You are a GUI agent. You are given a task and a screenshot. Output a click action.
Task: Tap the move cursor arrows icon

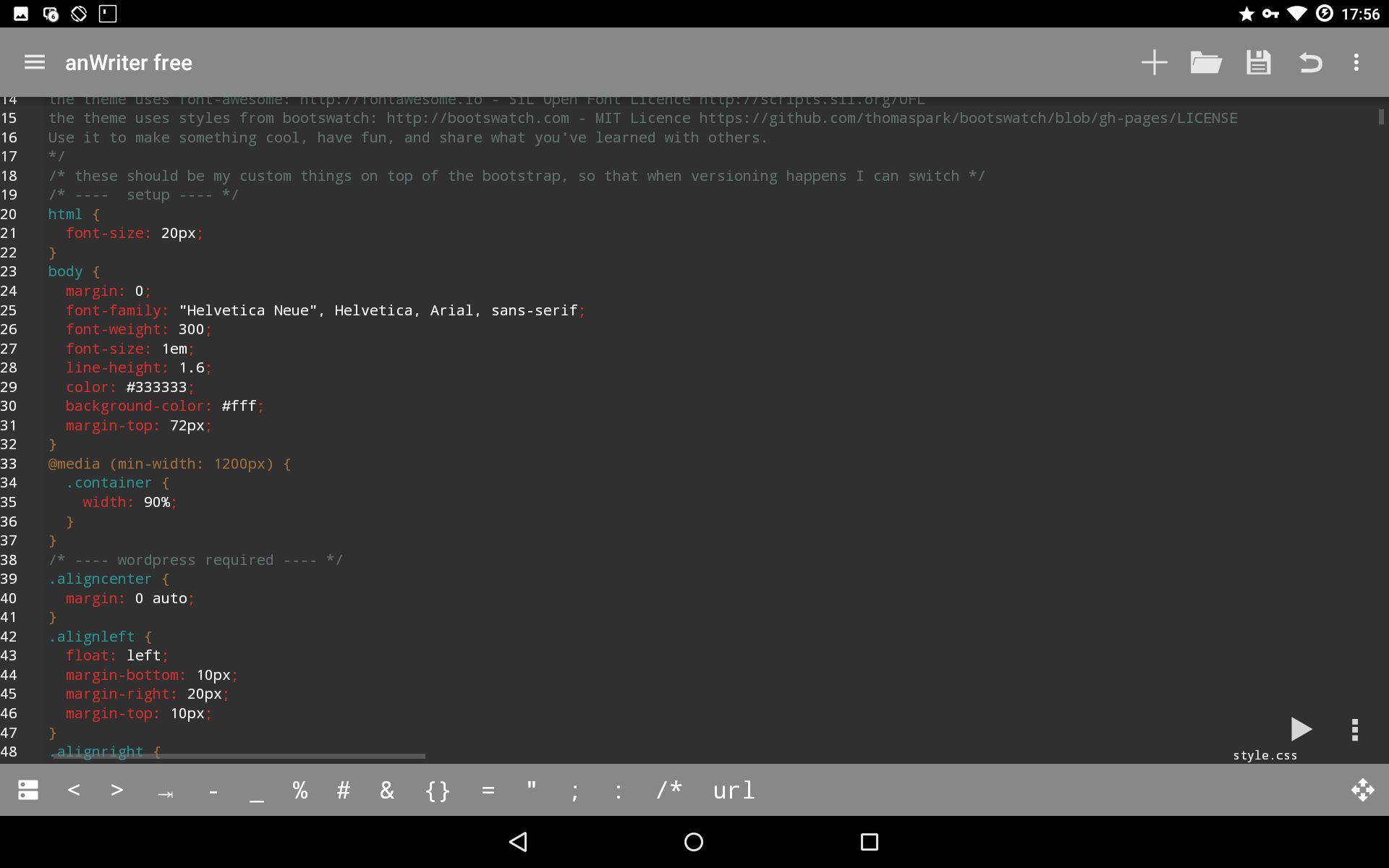tap(1362, 790)
